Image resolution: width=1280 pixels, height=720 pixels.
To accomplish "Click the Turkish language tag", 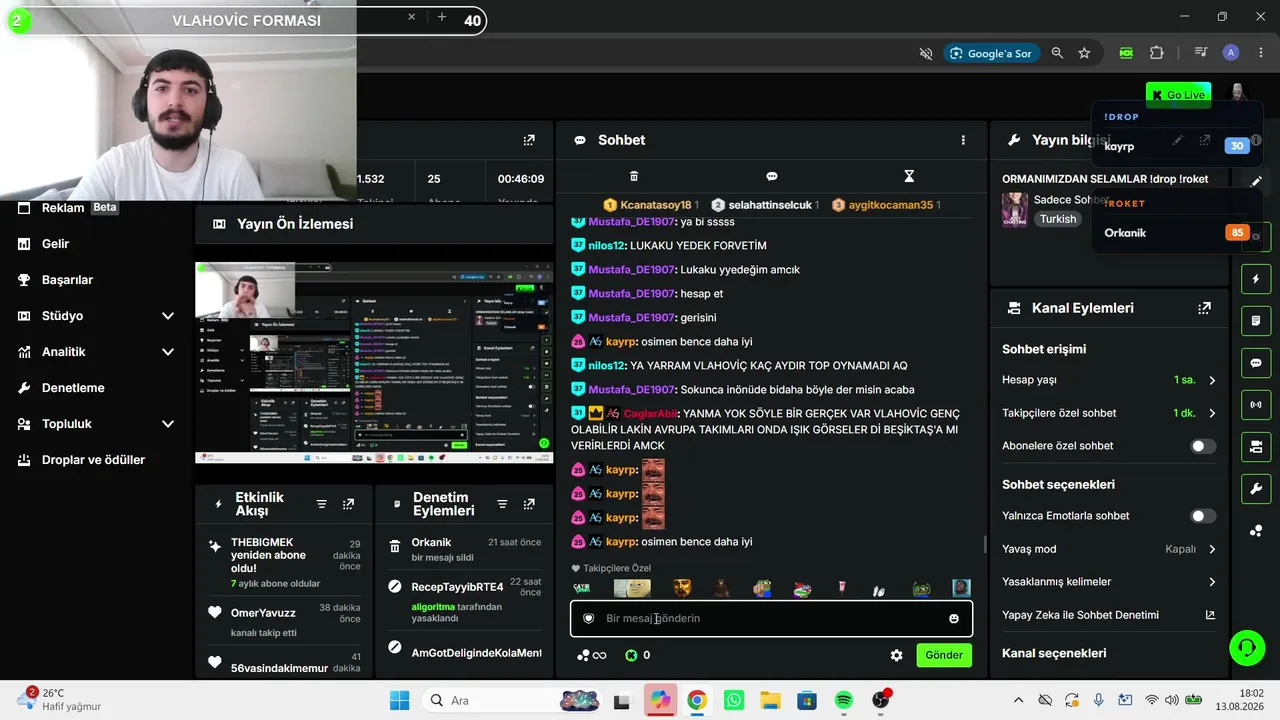I will pyautogui.click(x=1058, y=219).
